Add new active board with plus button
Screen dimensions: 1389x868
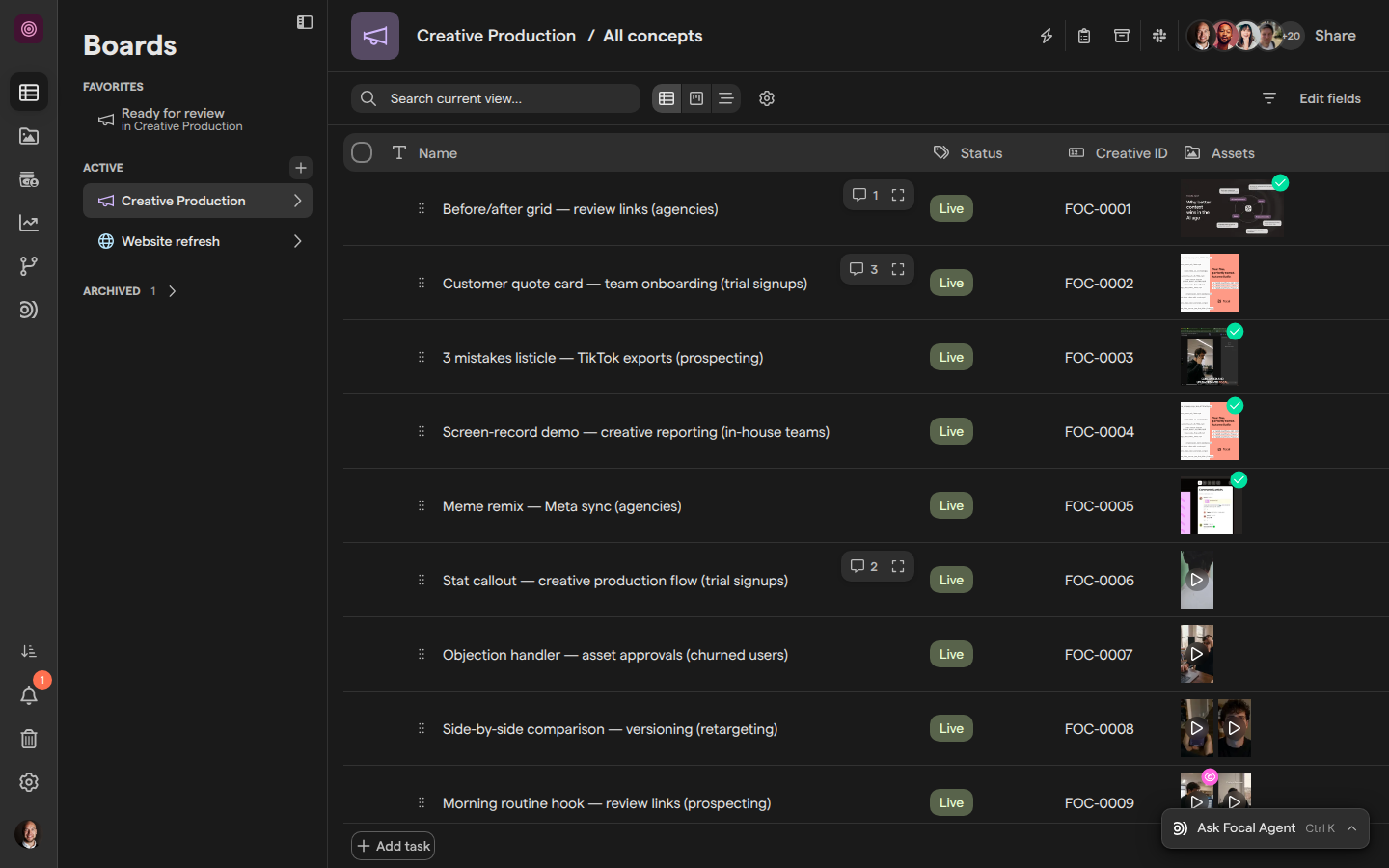[301, 168]
